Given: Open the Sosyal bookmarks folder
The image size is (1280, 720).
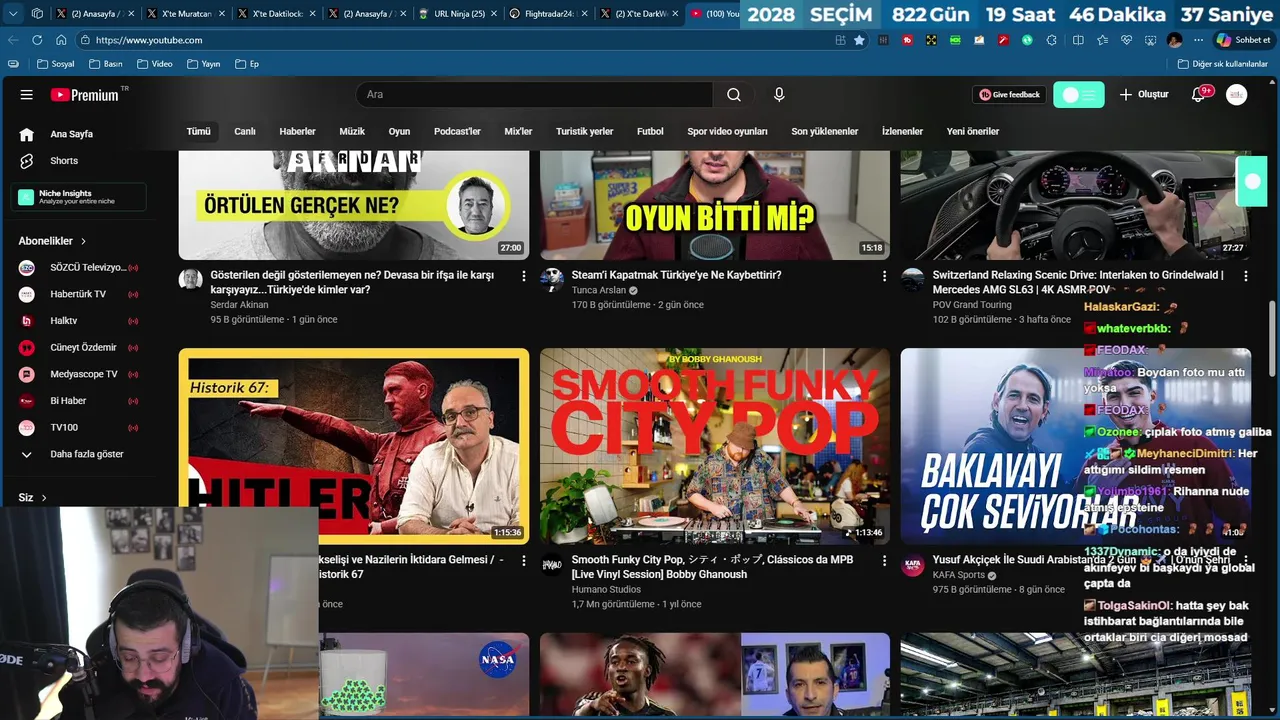Looking at the screenshot, I should pyautogui.click(x=55, y=64).
